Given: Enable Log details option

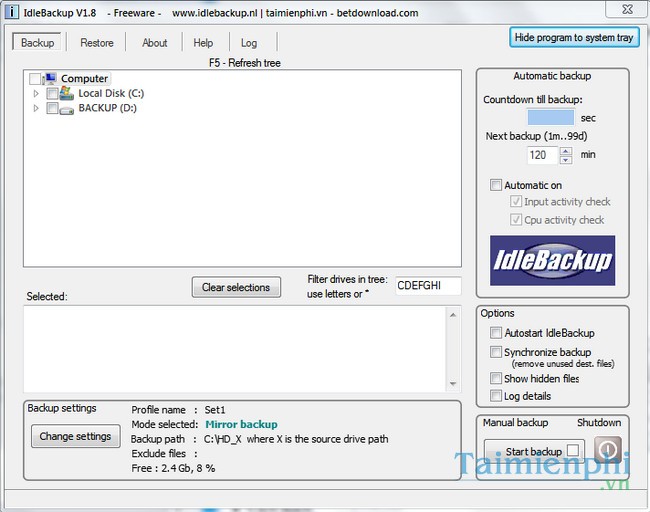Looking at the screenshot, I should pyautogui.click(x=496, y=396).
